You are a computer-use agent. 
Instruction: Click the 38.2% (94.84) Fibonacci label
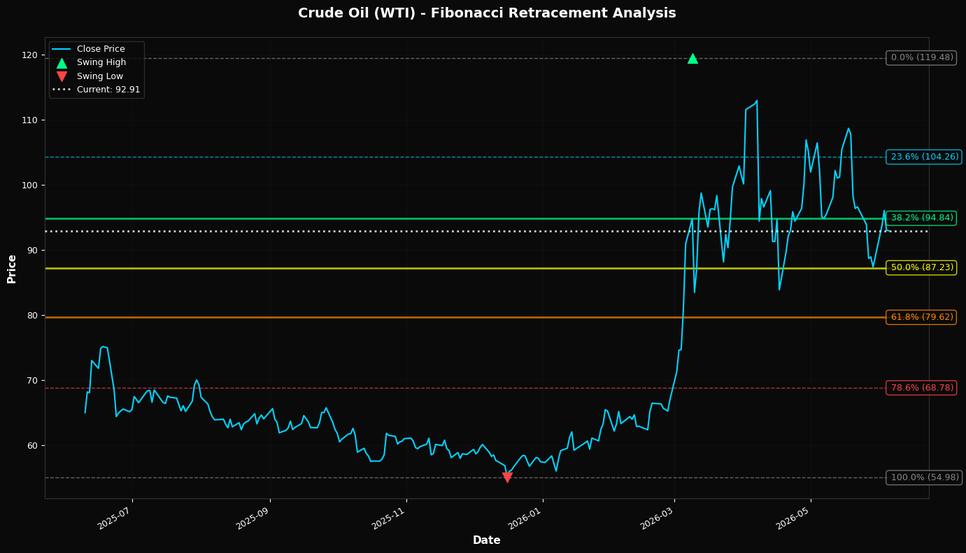[922, 218]
